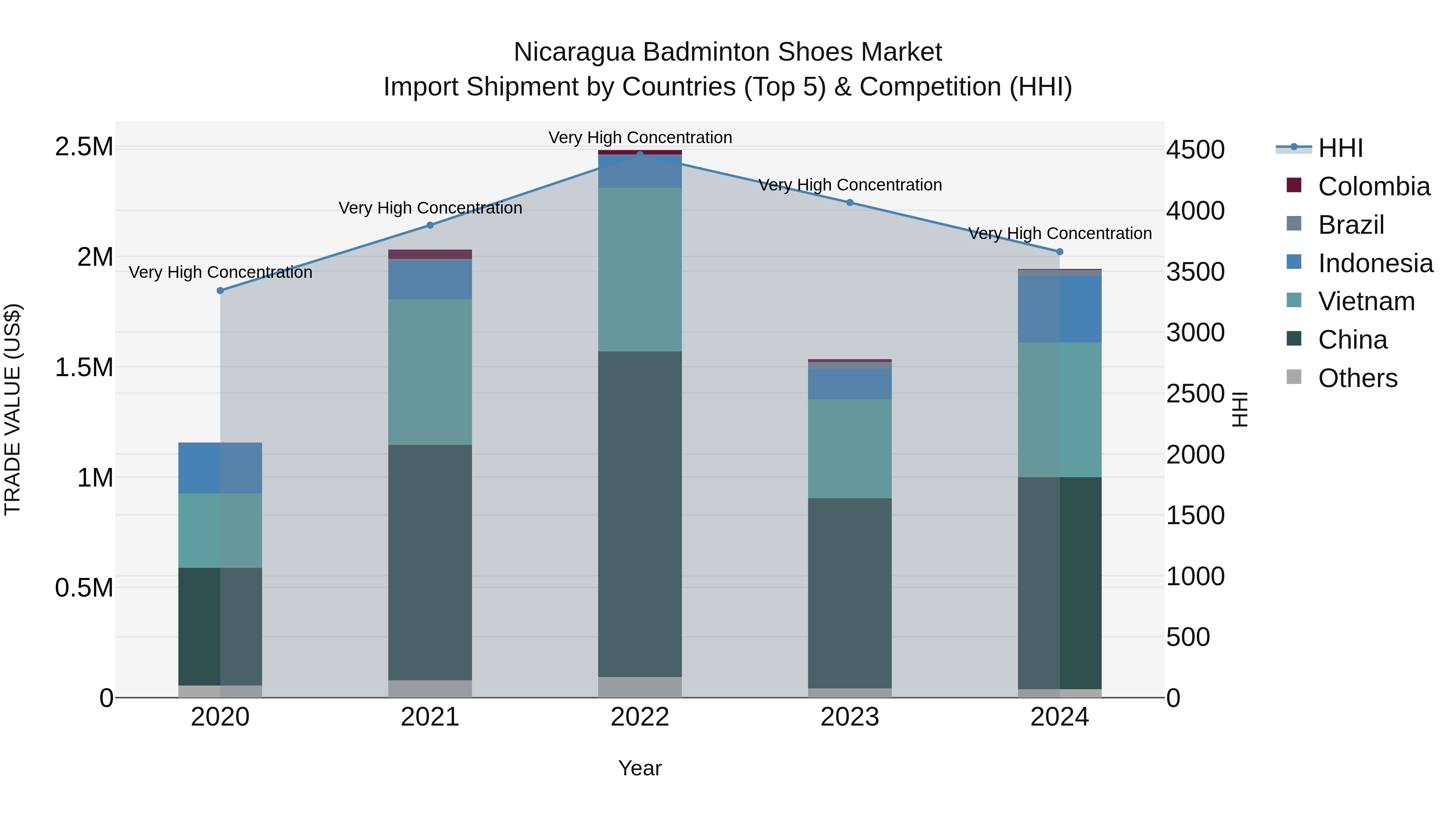Select the Indonesia segment of 2024 bar
Image resolution: width=1456 pixels, height=819 pixels.
pyautogui.click(x=1060, y=309)
